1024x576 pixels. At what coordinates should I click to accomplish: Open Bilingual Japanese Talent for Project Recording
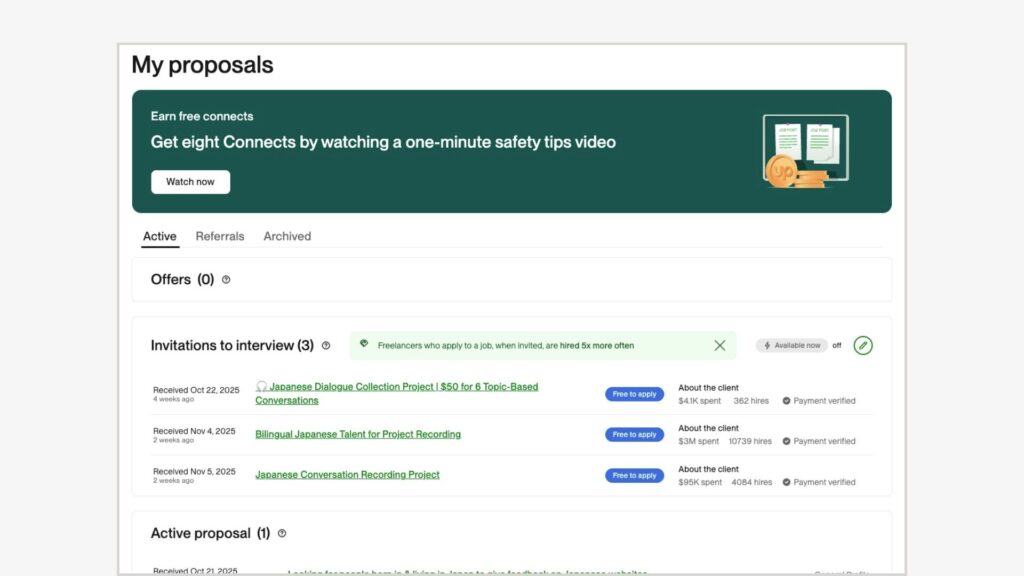point(358,435)
